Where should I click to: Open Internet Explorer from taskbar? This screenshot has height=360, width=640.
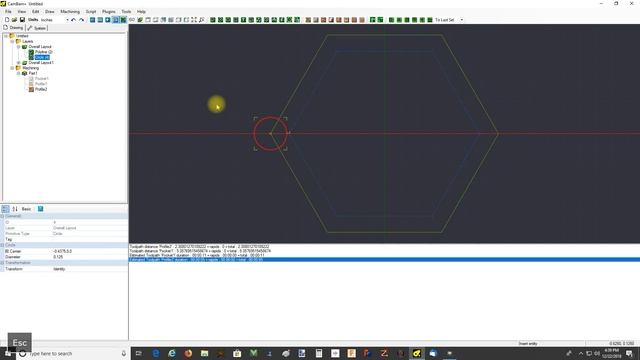172,353
